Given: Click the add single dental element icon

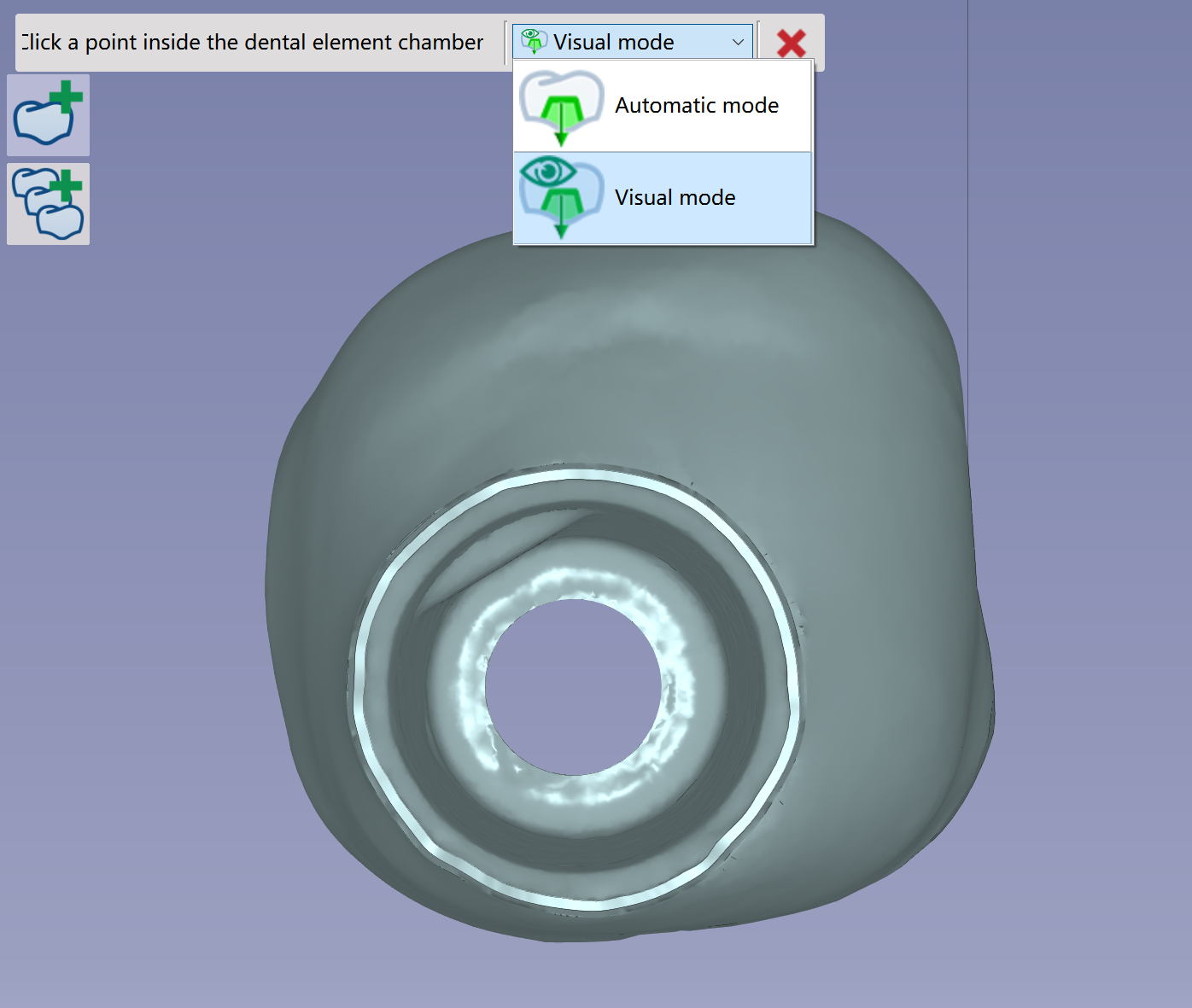Looking at the screenshot, I should coord(48,115).
